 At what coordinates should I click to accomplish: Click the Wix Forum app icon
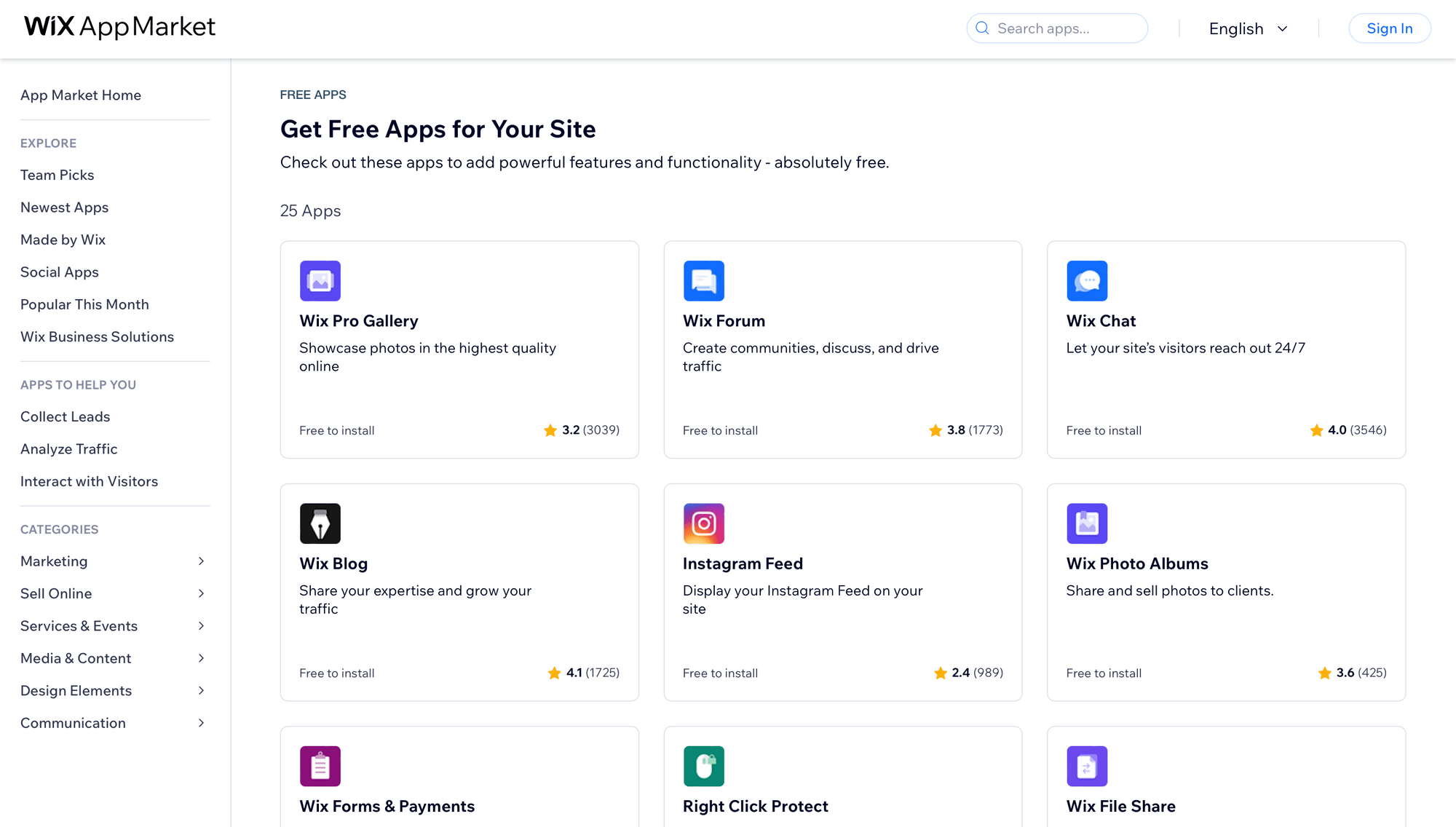[x=704, y=281]
